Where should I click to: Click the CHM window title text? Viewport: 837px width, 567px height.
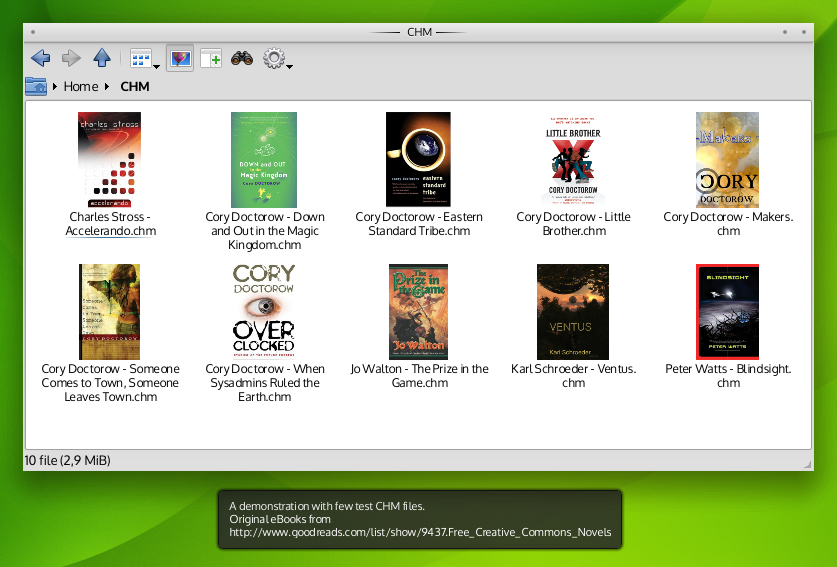click(x=419, y=32)
